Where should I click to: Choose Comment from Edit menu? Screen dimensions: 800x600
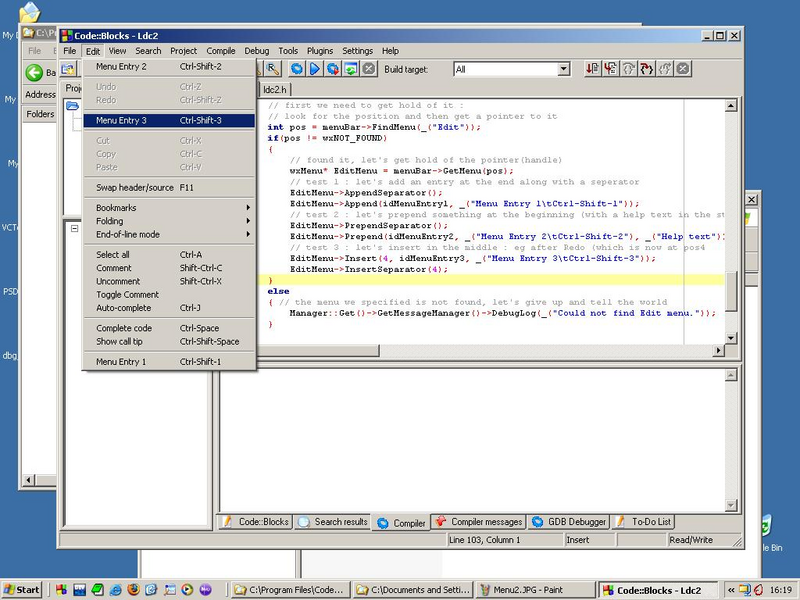coord(169,268)
